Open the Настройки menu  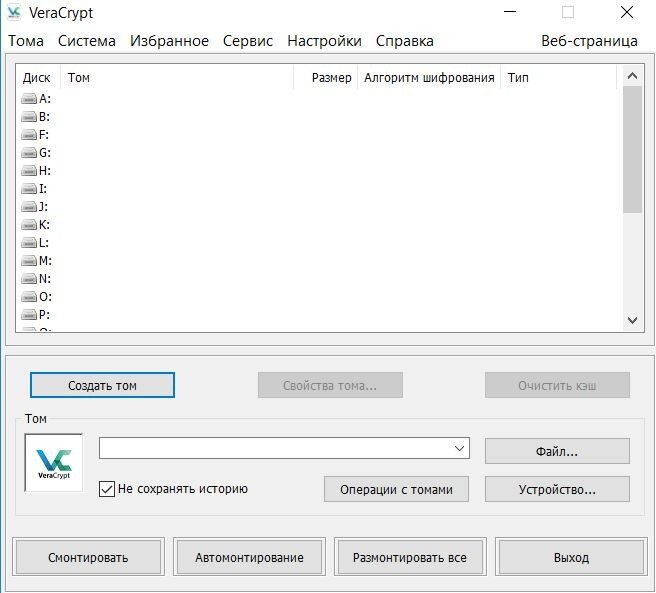pyautogui.click(x=324, y=41)
